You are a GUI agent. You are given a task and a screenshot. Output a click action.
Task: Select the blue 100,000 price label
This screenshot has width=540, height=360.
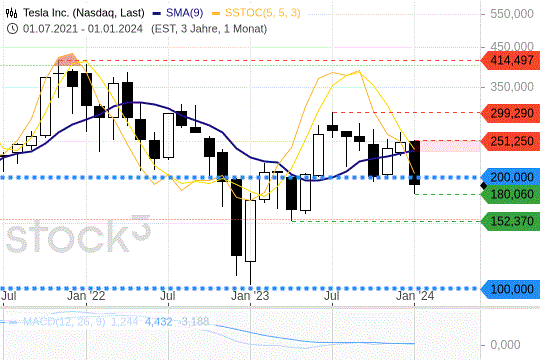pos(511,289)
